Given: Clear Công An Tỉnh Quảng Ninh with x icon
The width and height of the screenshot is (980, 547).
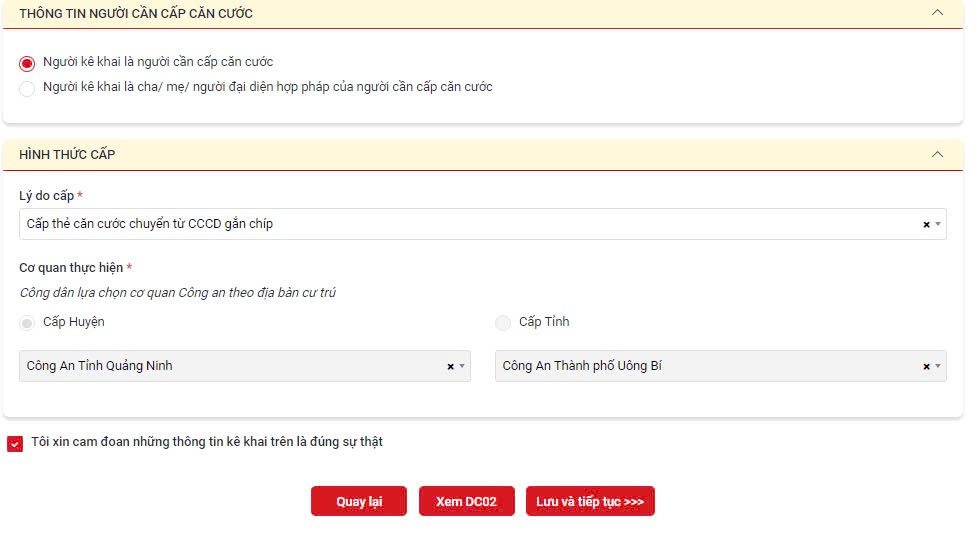Looking at the screenshot, I should point(450,367).
